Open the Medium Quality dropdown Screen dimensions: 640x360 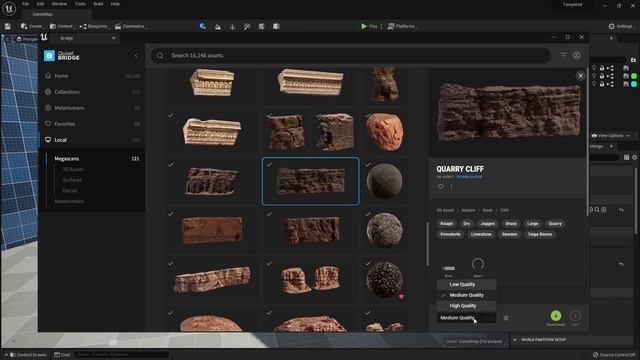(x=467, y=318)
